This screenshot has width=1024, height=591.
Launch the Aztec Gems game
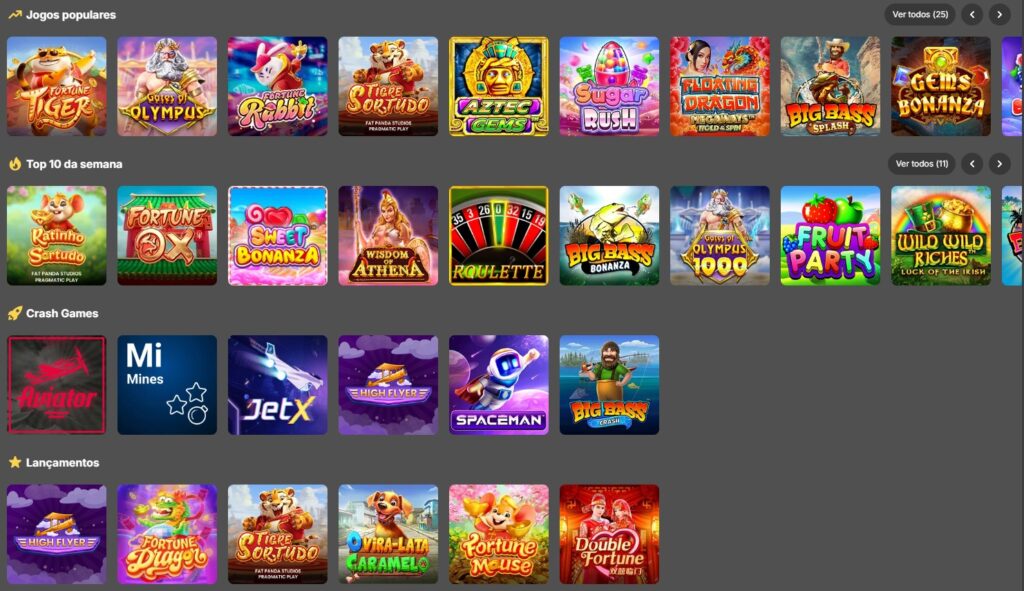(x=499, y=86)
